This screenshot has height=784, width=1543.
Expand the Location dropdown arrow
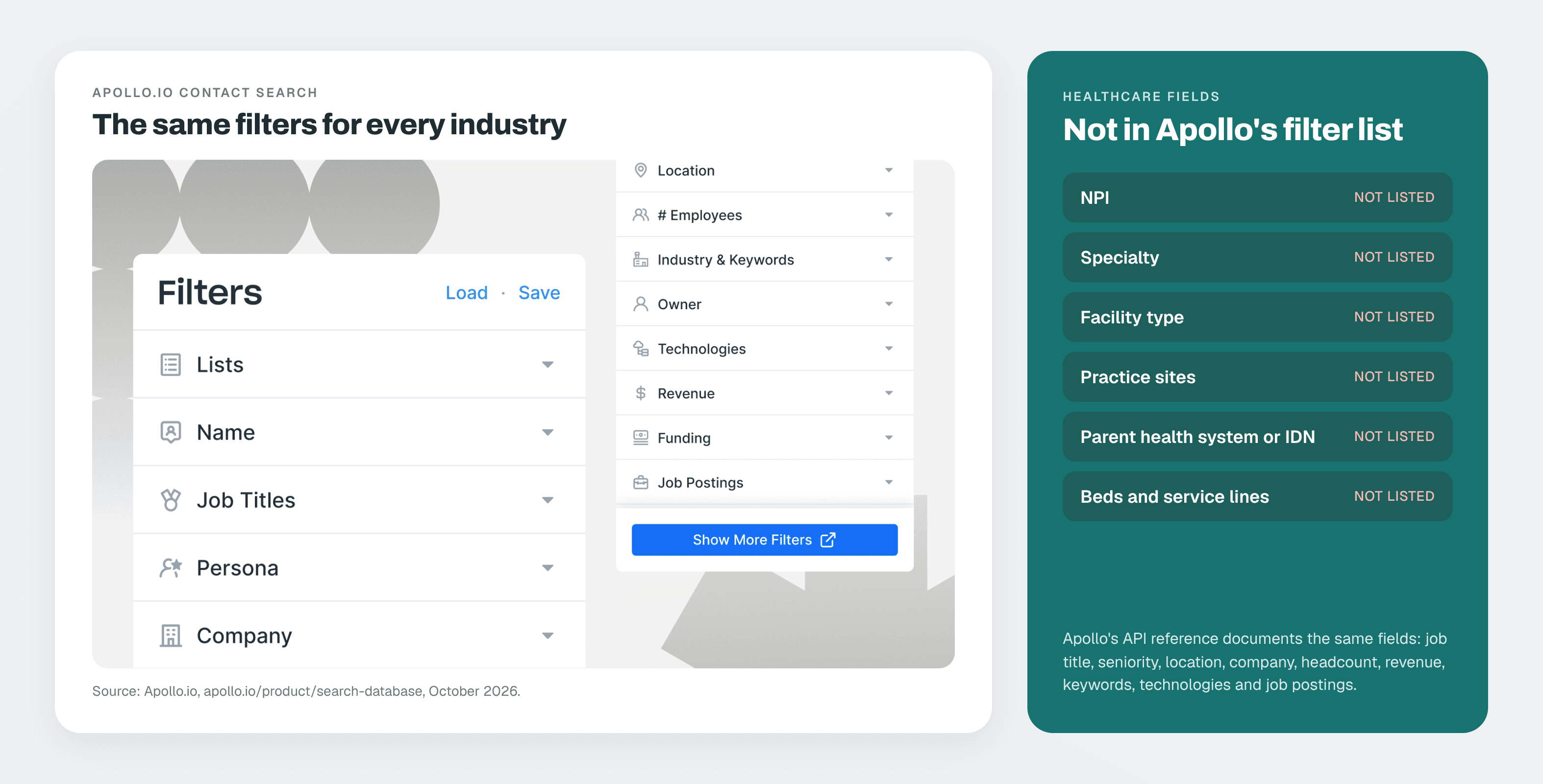coord(889,170)
